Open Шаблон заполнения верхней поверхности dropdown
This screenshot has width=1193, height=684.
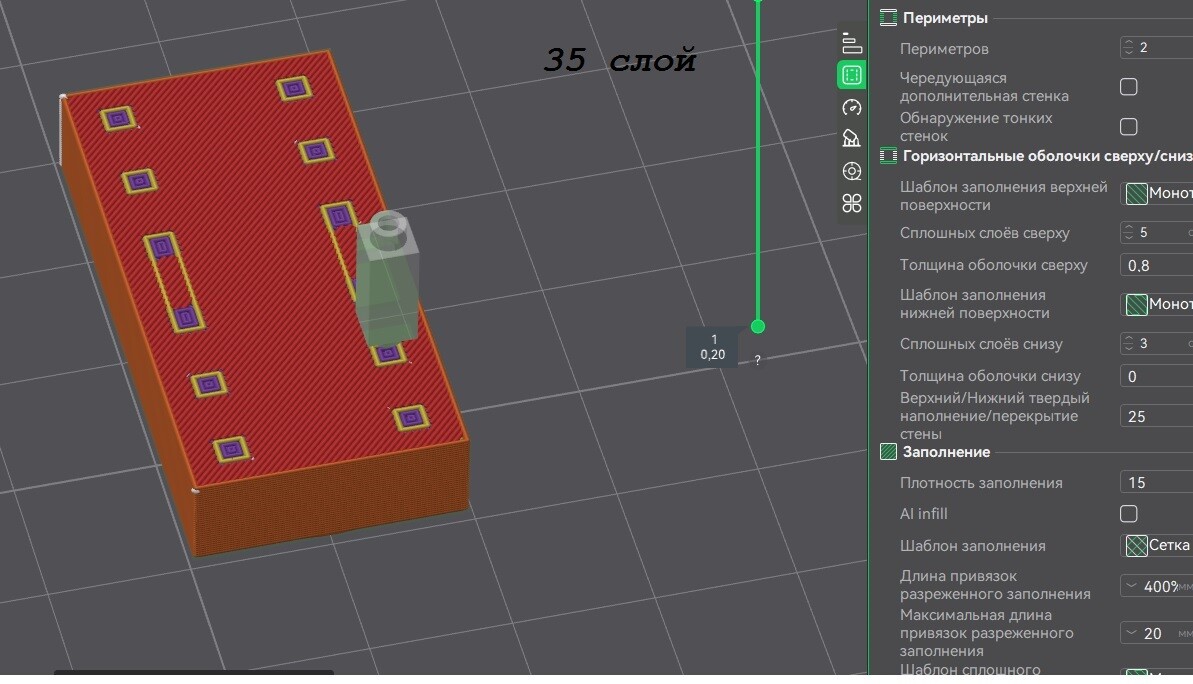pos(1156,193)
